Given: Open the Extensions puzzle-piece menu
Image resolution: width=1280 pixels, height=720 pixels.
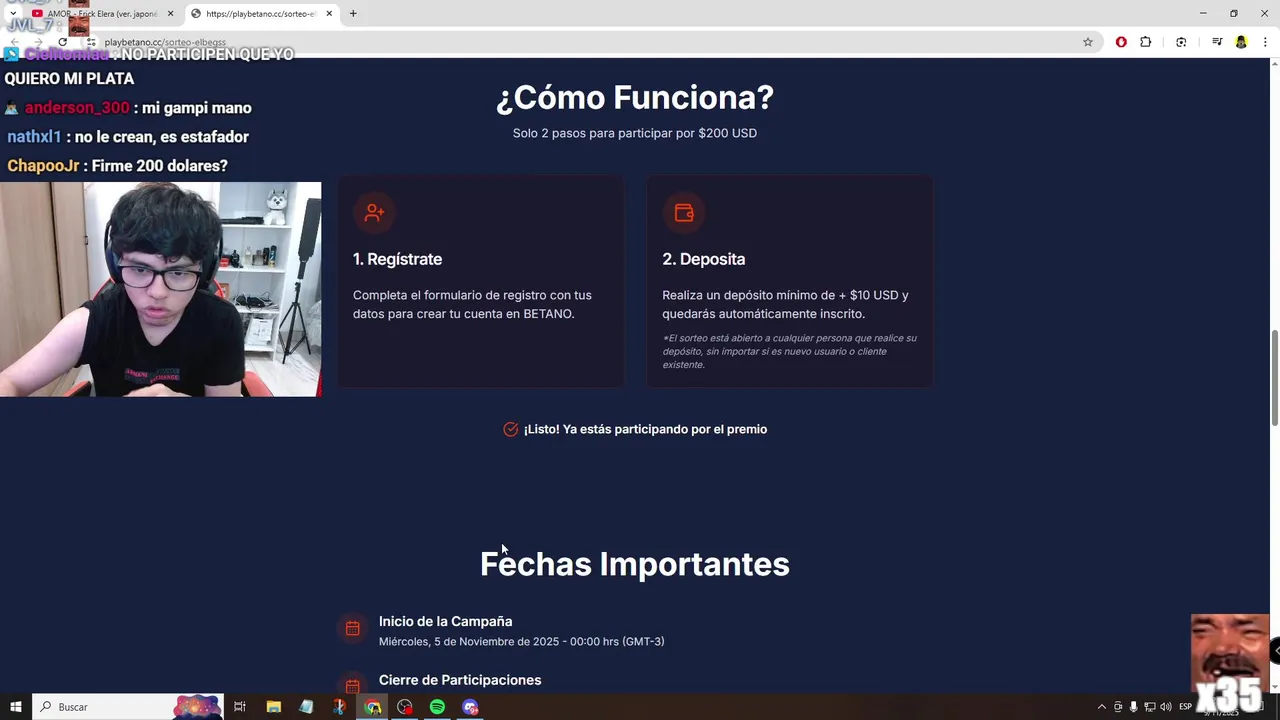Looking at the screenshot, I should (1146, 42).
